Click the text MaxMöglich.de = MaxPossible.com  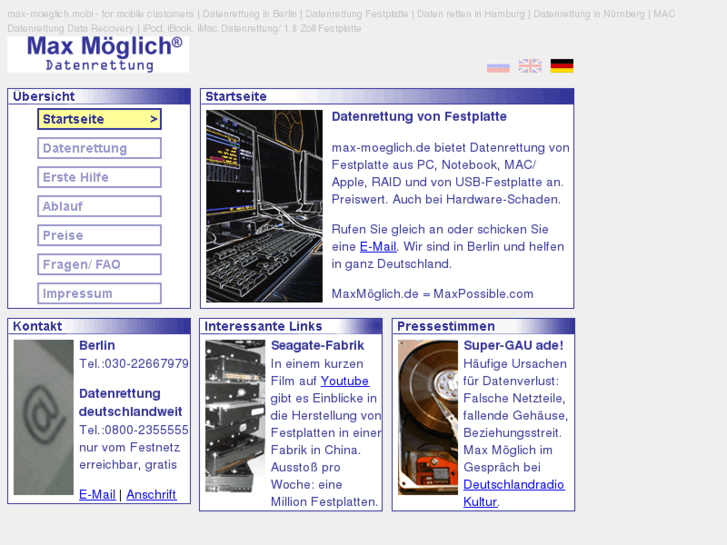click(x=432, y=294)
